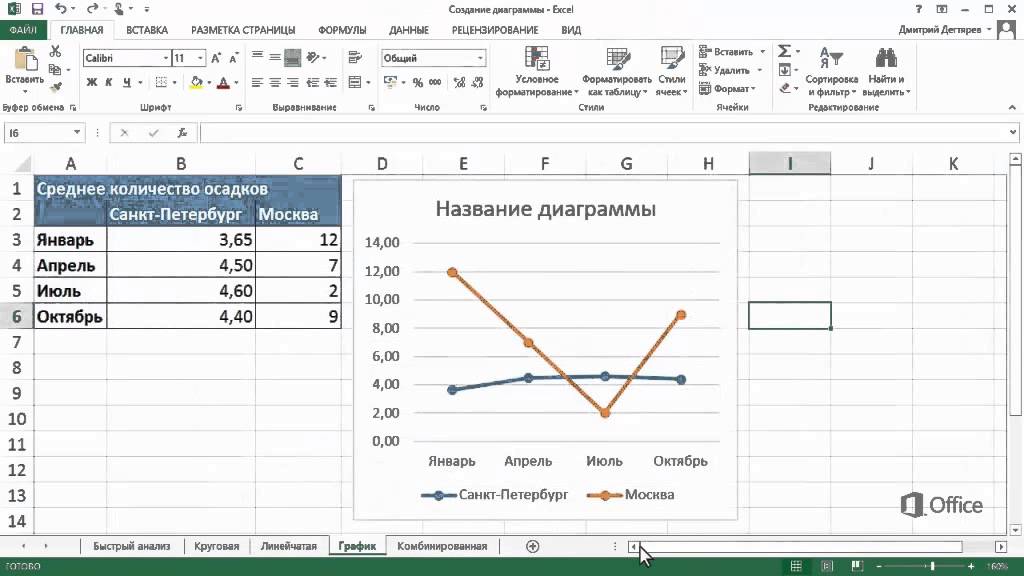Apply percent style to cell

click(418, 82)
